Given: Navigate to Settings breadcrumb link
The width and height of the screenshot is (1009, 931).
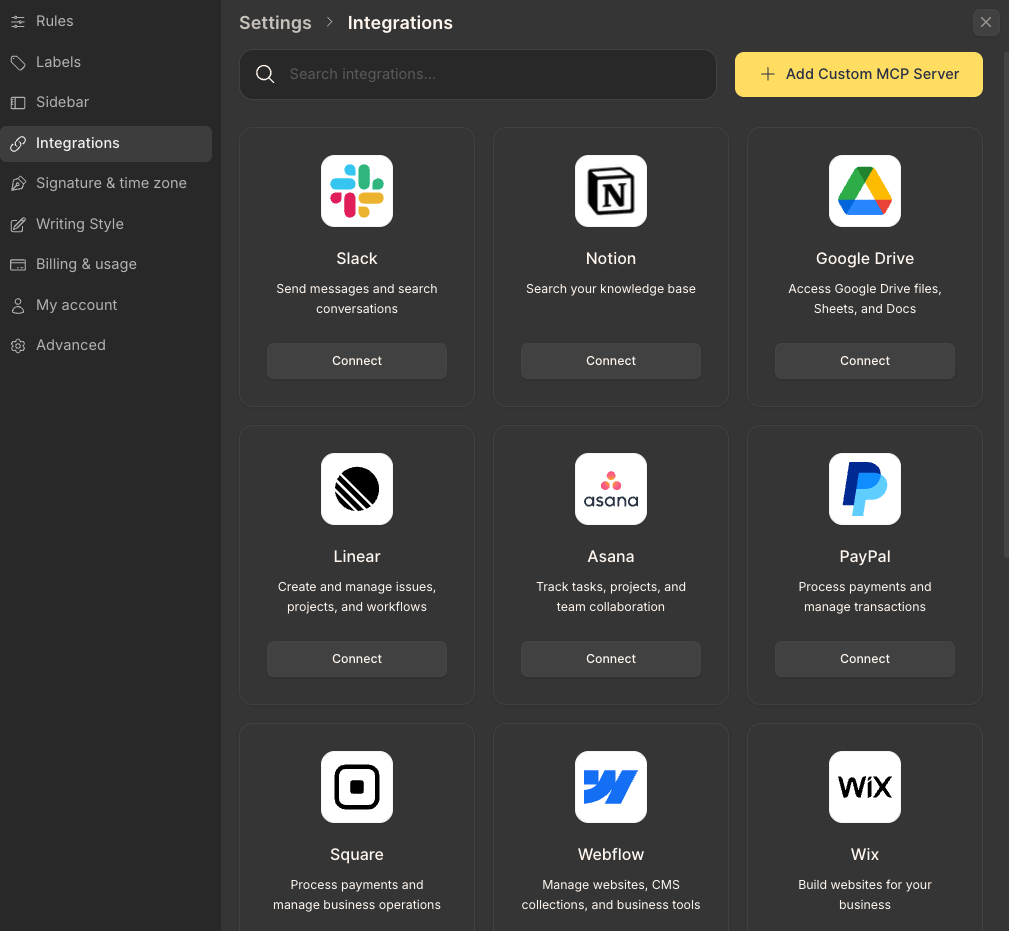Looking at the screenshot, I should pyautogui.click(x=275, y=23).
